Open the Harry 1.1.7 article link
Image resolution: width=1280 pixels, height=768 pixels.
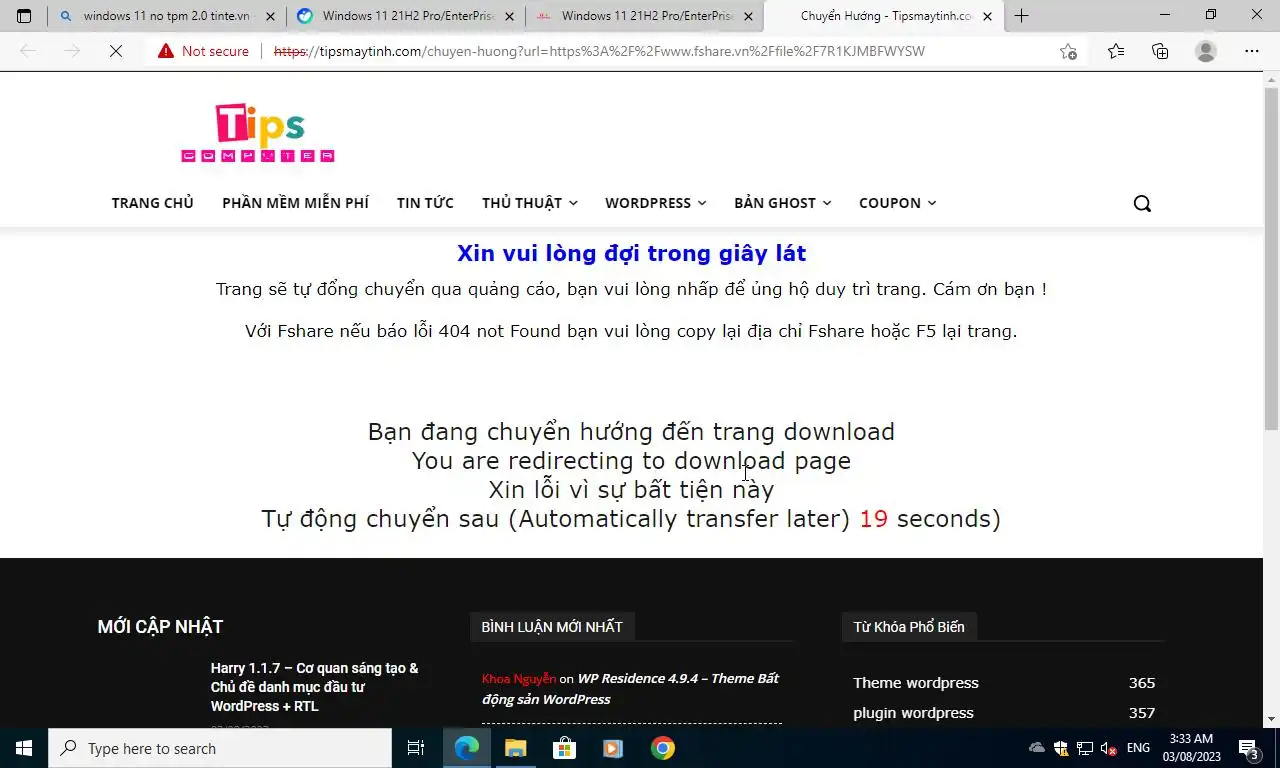pyautogui.click(x=315, y=687)
